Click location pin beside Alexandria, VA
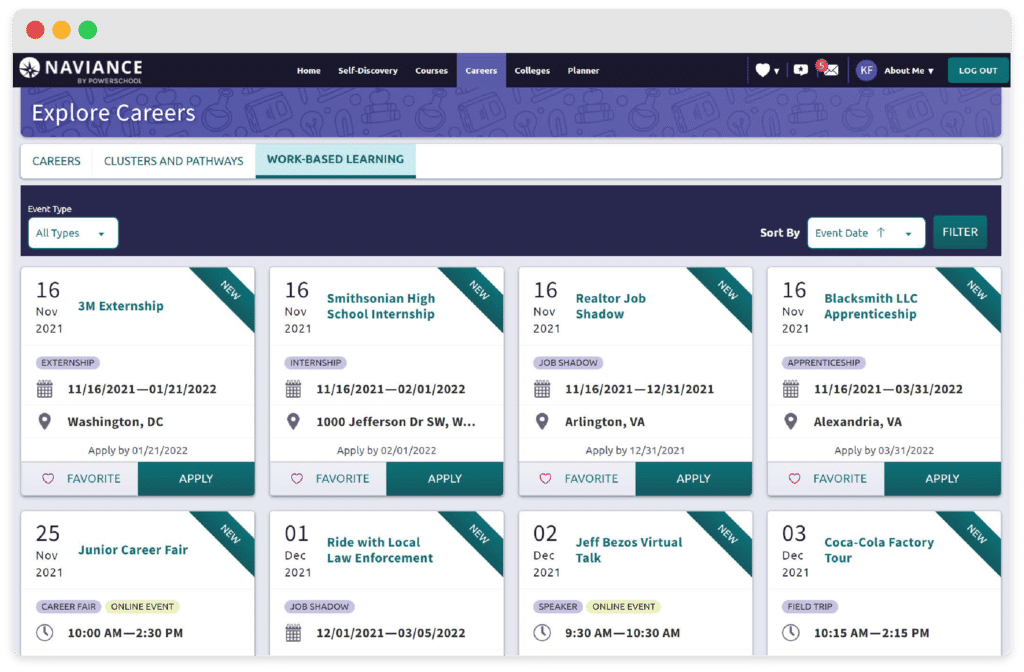Screen dimensions: 1024x672 [x=791, y=422]
